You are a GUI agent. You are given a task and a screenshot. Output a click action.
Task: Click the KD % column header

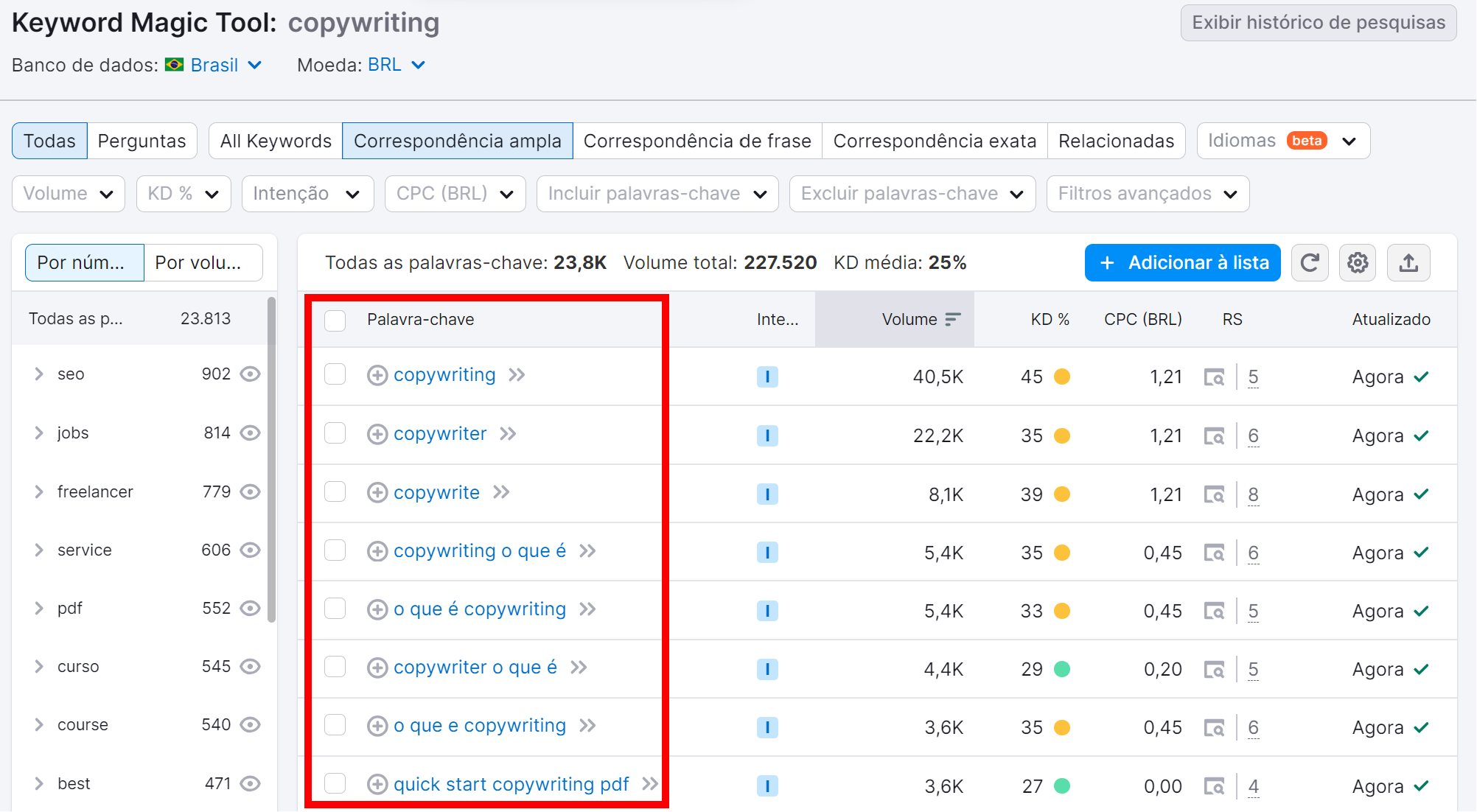(x=1050, y=320)
